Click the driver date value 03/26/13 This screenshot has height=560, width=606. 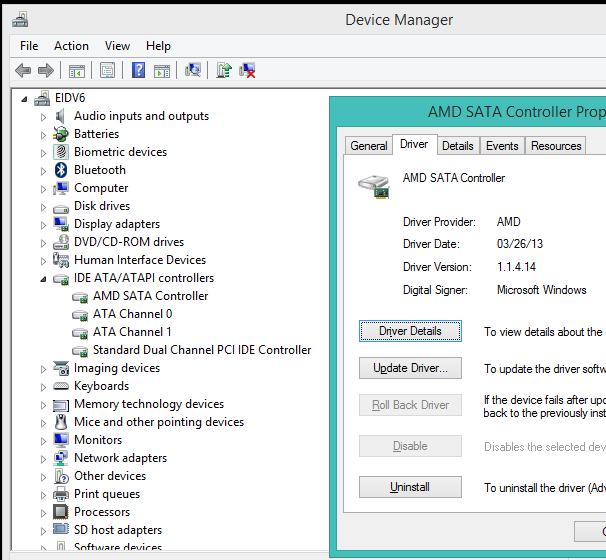click(x=520, y=244)
